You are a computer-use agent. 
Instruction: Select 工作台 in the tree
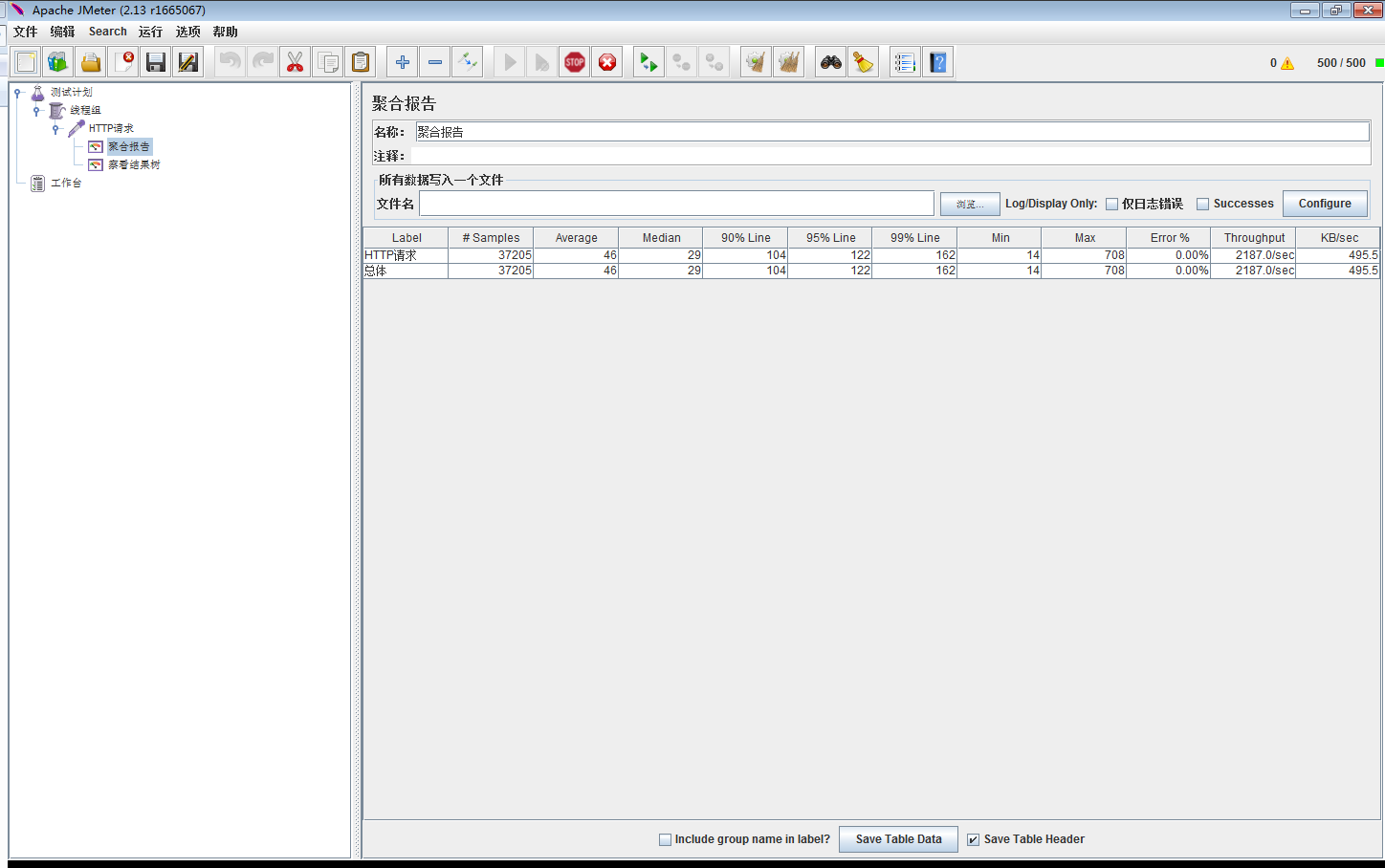(x=66, y=184)
